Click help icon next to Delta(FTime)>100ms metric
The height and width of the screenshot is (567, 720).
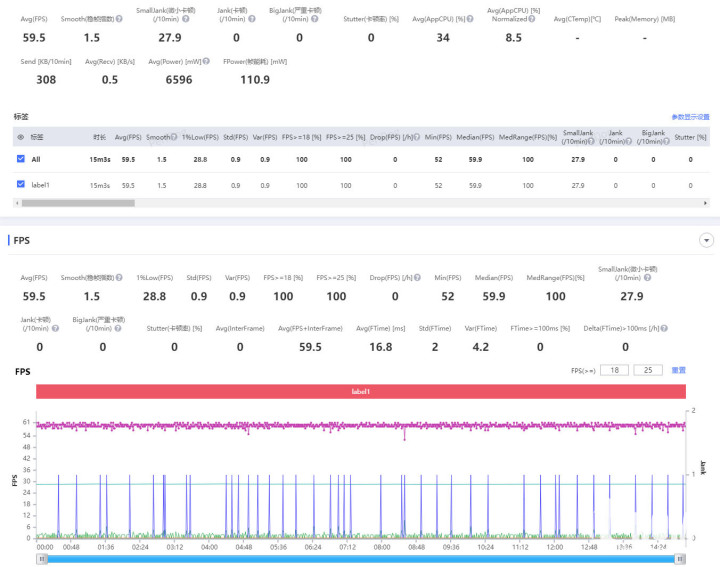point(663,328)
